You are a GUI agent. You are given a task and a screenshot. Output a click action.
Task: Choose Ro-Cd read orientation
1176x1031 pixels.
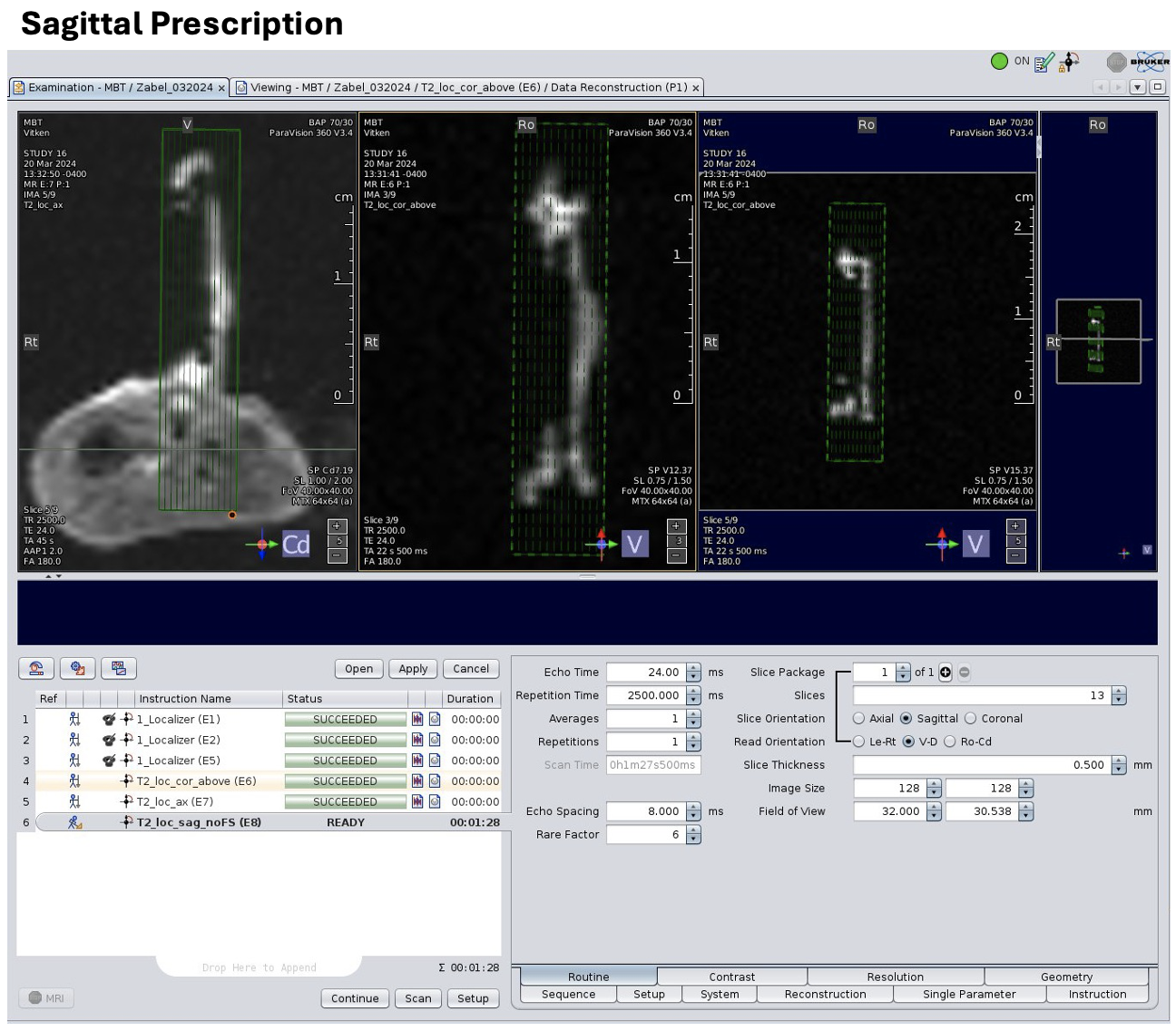(950, 741)
